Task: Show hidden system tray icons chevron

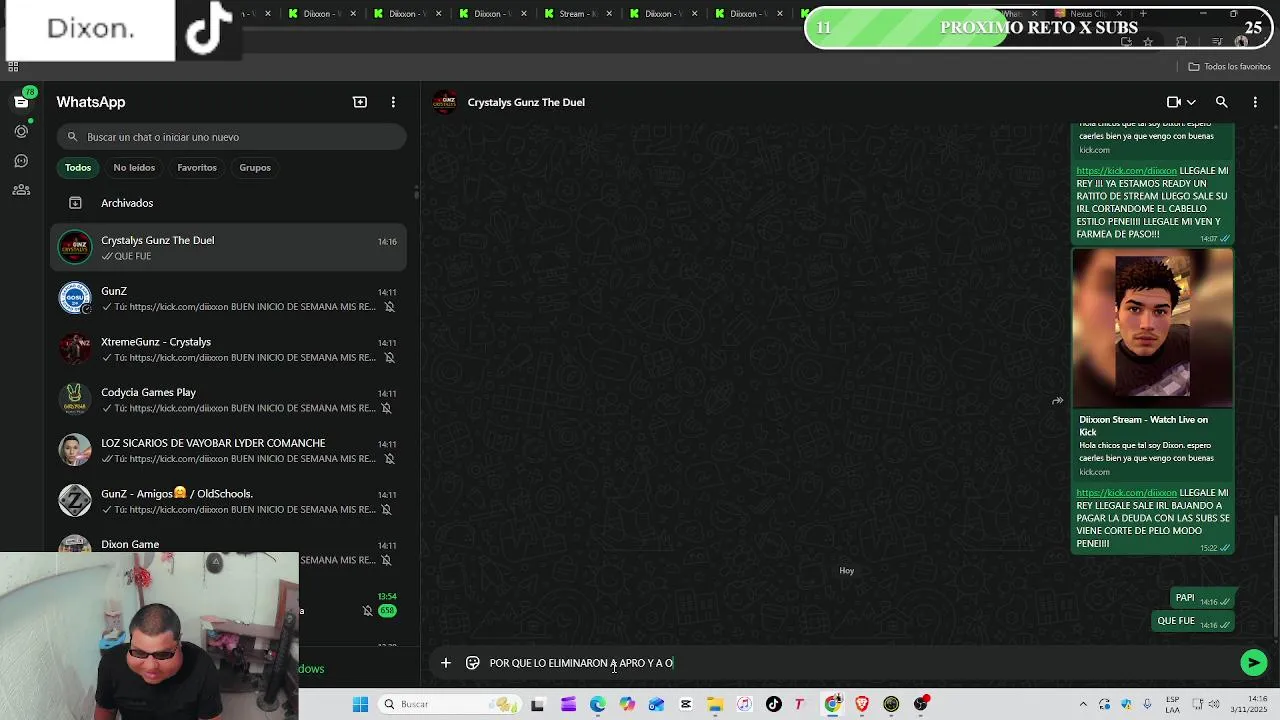Action: click(x=1084, y=705)
